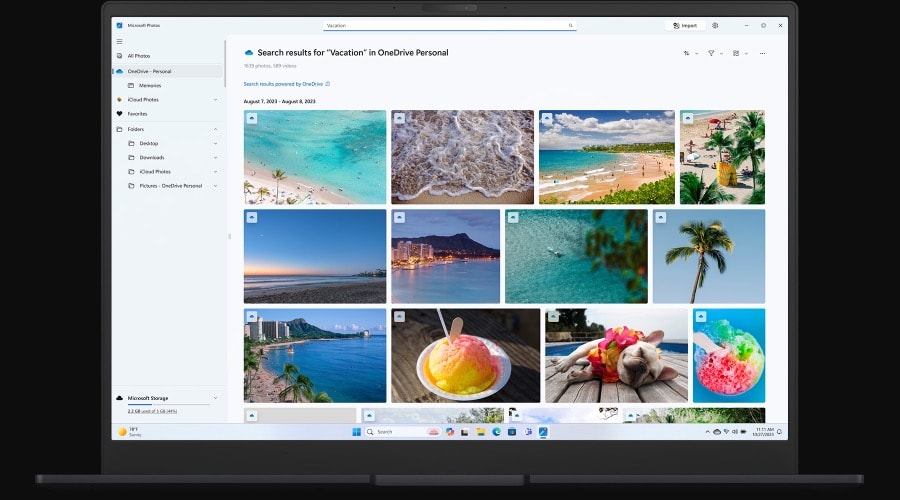Open Microsoft Edge from the taskbar
The height and width of the screenshot is (500, 900).
496,432
